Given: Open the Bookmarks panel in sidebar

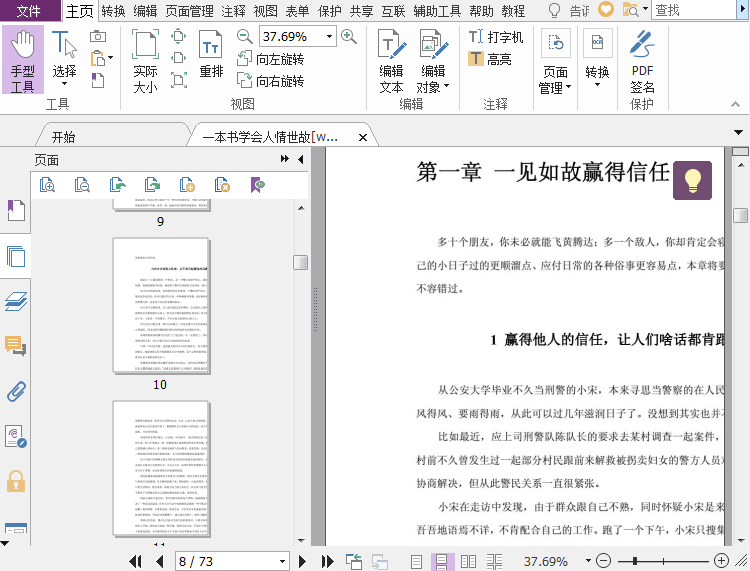Looking at the screenshot, I should click(16, 210).
